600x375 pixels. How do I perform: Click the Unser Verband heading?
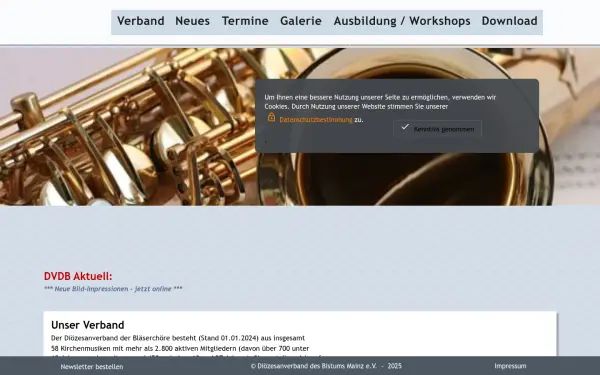coord(88,325)
